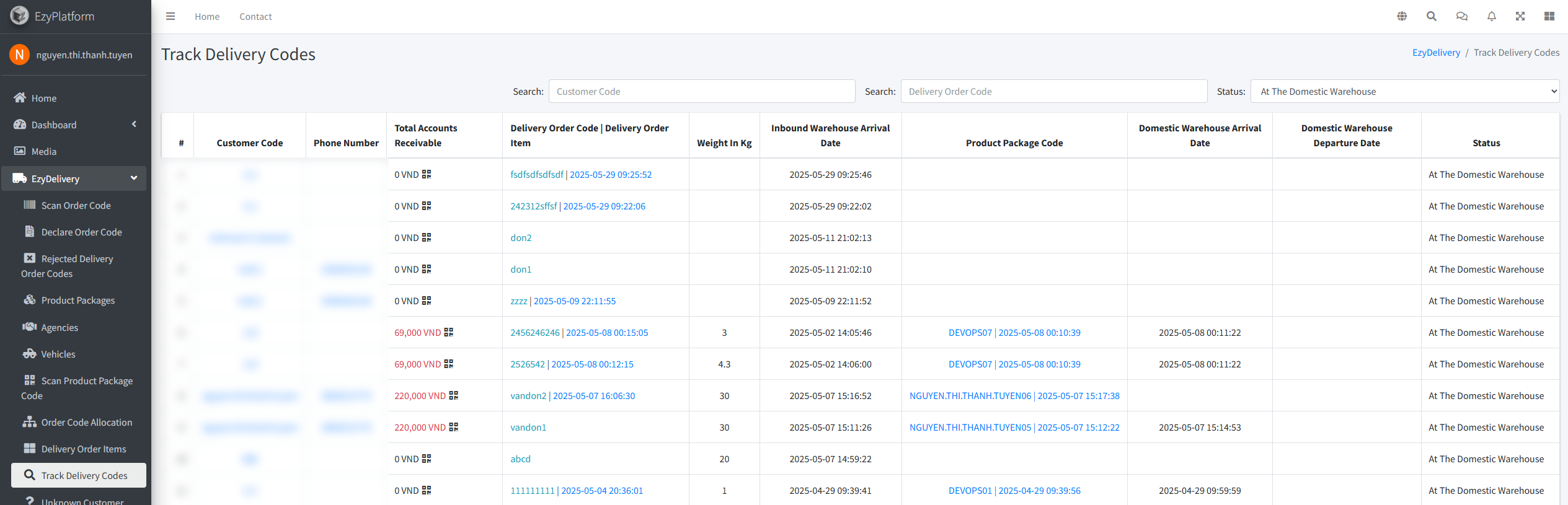The width and height of the screenshot is (1568, 505).
Task: Click Contact link in top navbar
Action: [x=255, y=17]
